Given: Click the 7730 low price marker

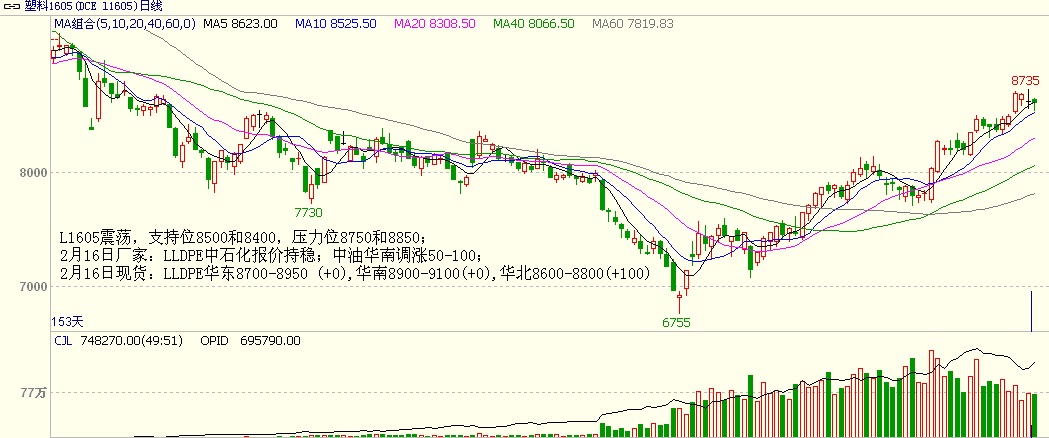Looking at the screenshot, I should click(308, 213).
